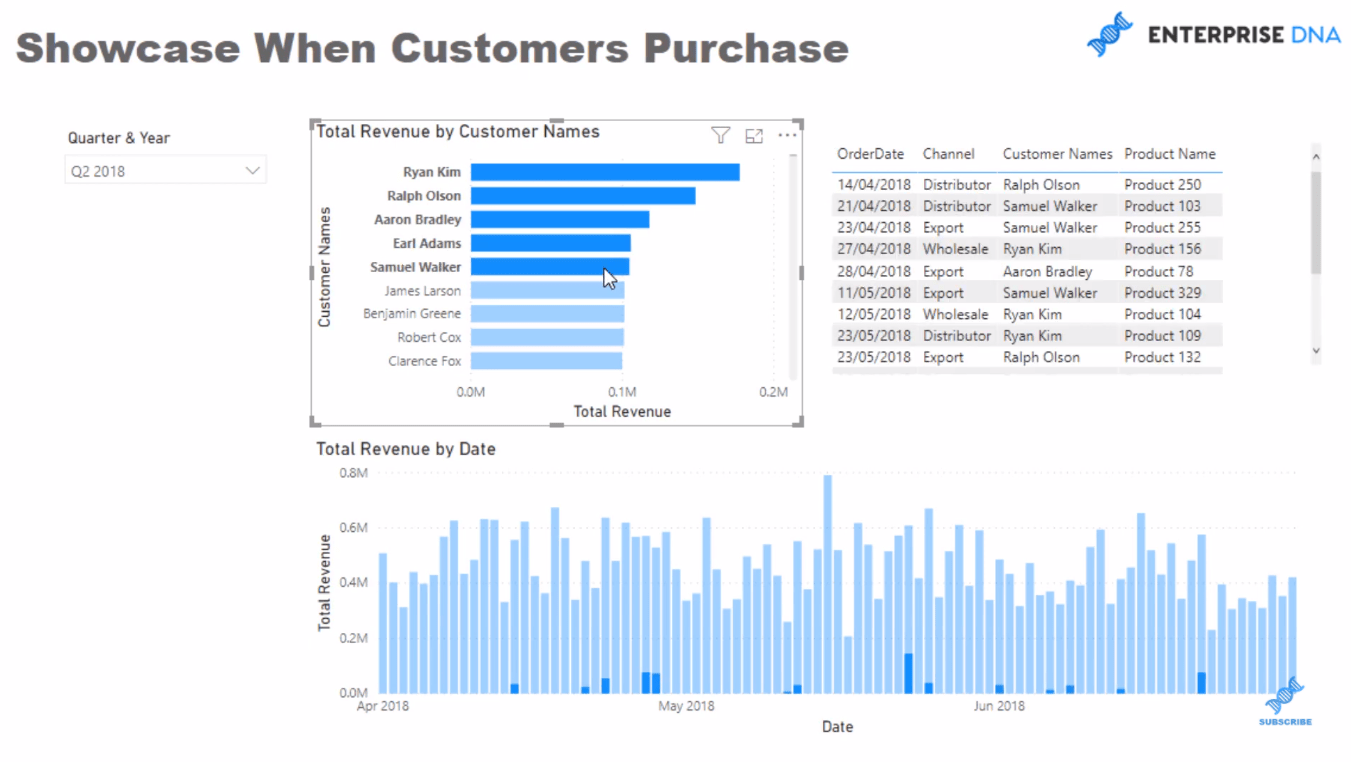The height and width of the screenshot is (762, 1351).
Task: Click the 11/05/2018 order date cell
Action: pyautogui.click(x=874, y=293)
